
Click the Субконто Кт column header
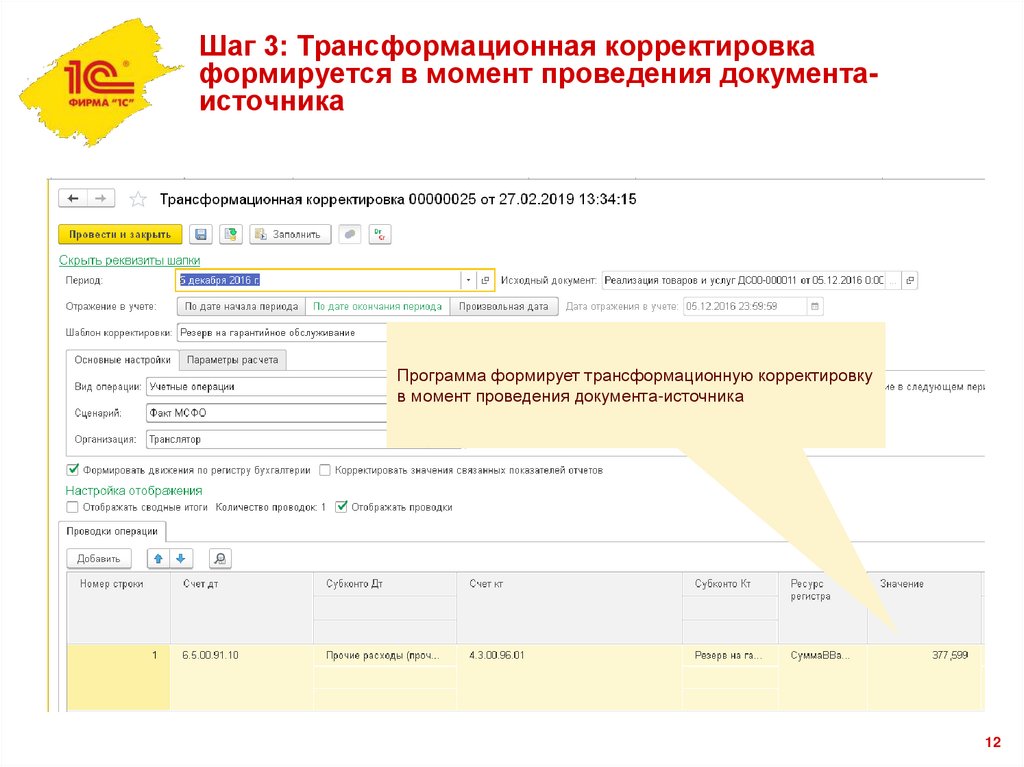coord(730,584)
